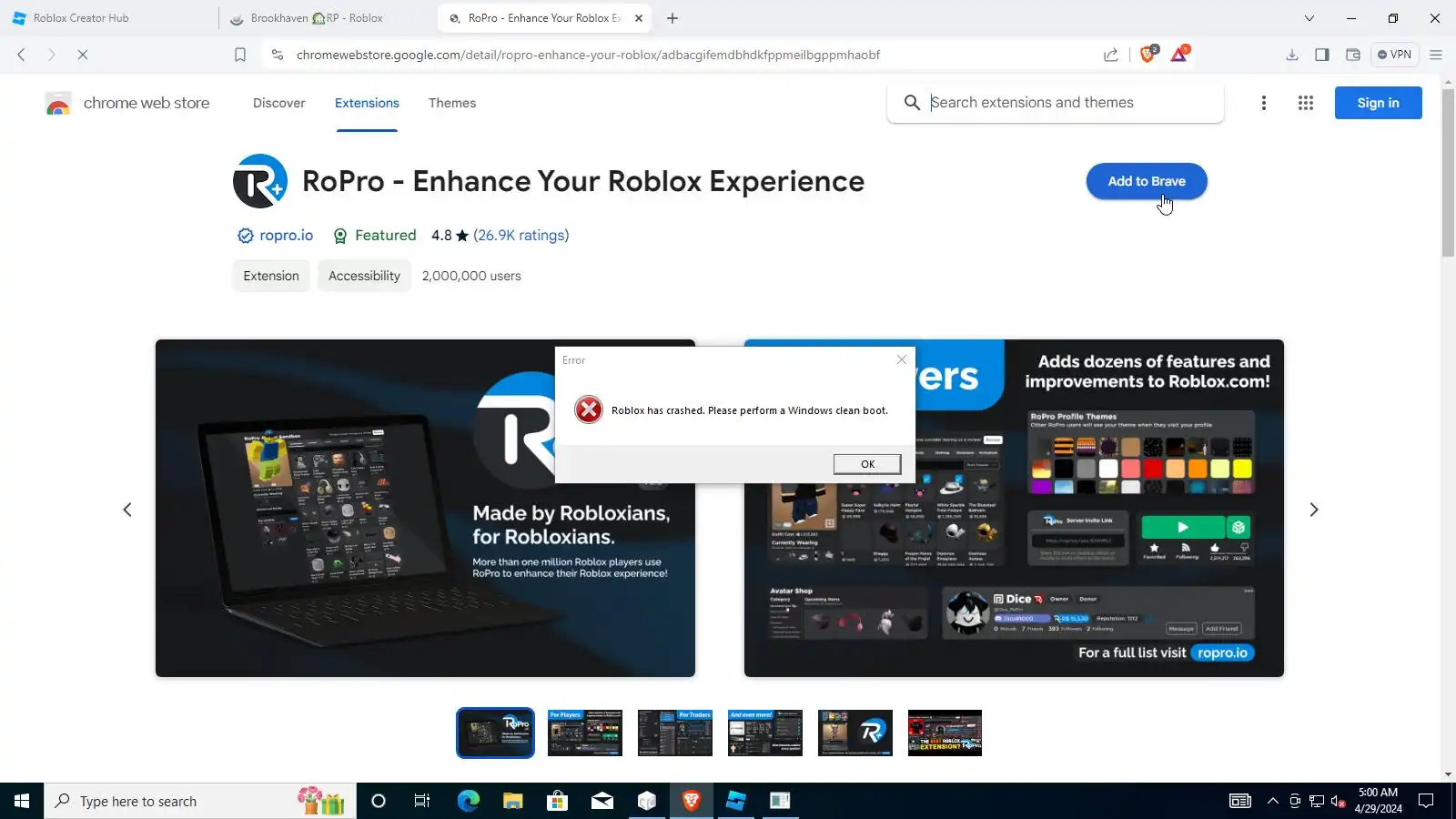Screen dimensions: 1456x819
Task: Open Brave main hamburger menu
Action: pyautogui.click(x=1436, y=55)
